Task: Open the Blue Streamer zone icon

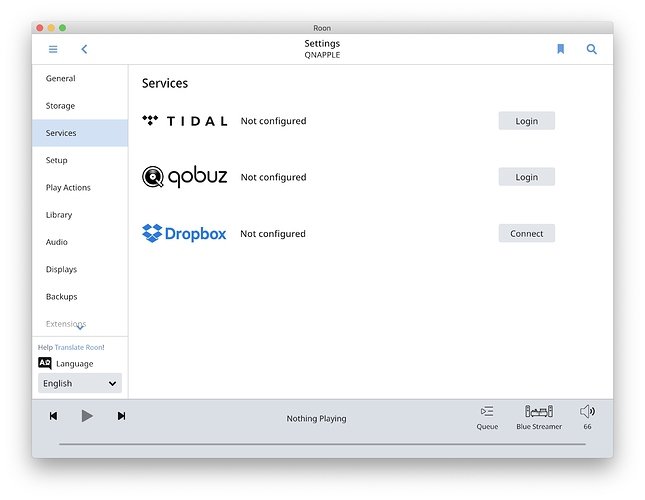Action: [x=539, y=411]
